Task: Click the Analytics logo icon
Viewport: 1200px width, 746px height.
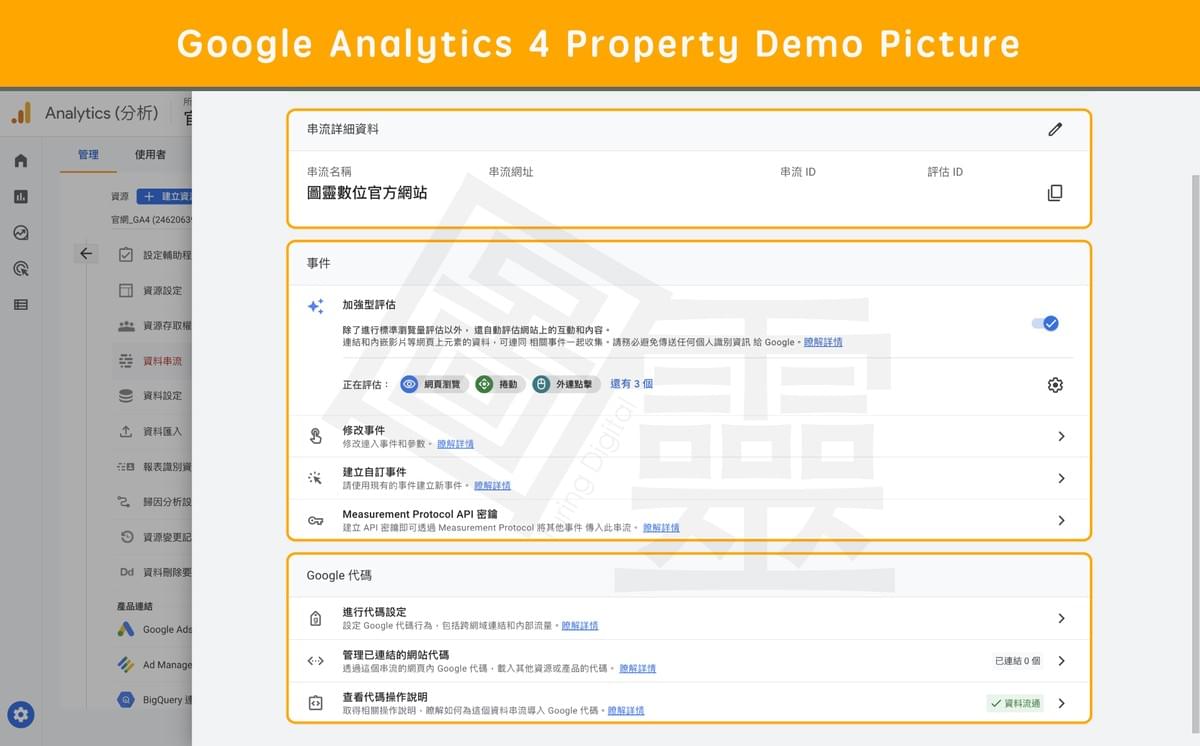Action: pos(21,113)
